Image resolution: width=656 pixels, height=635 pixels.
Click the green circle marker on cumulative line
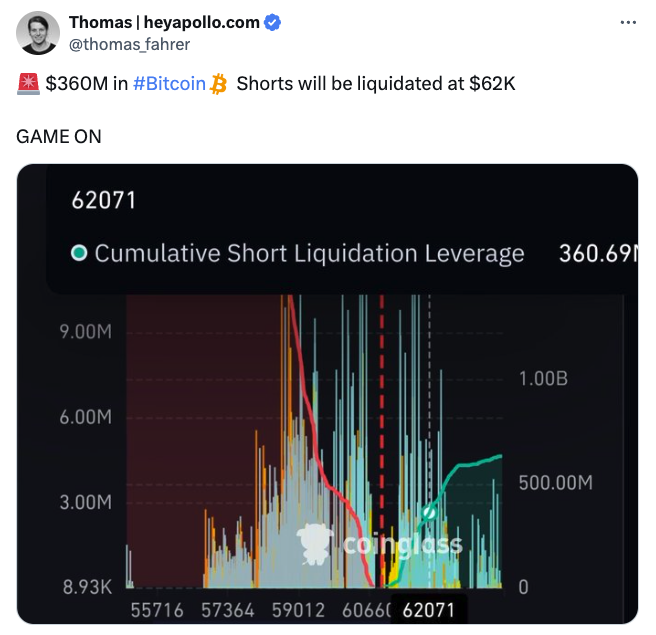(429, 512)
